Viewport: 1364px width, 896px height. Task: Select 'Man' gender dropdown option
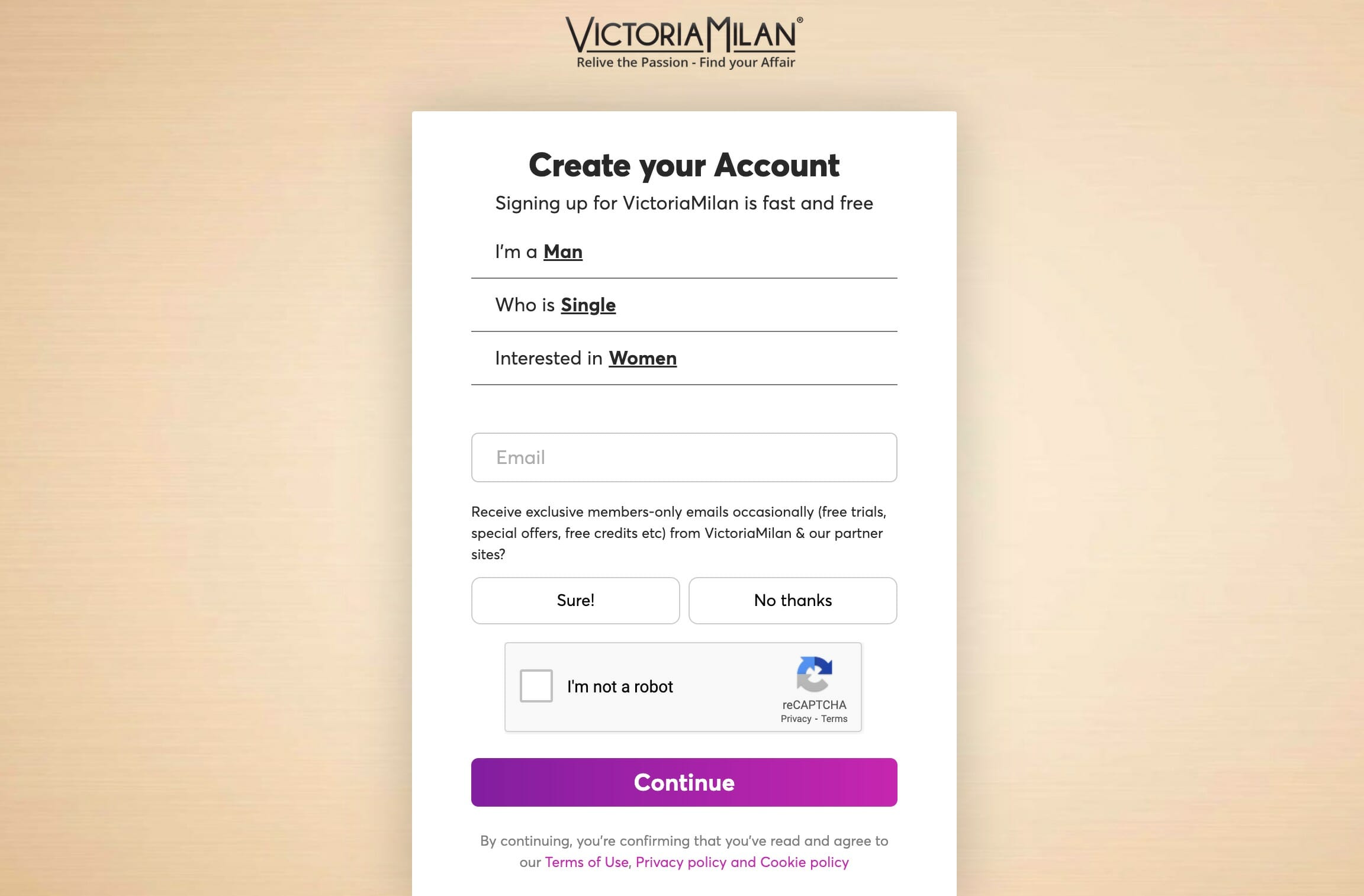click(563, 251)
